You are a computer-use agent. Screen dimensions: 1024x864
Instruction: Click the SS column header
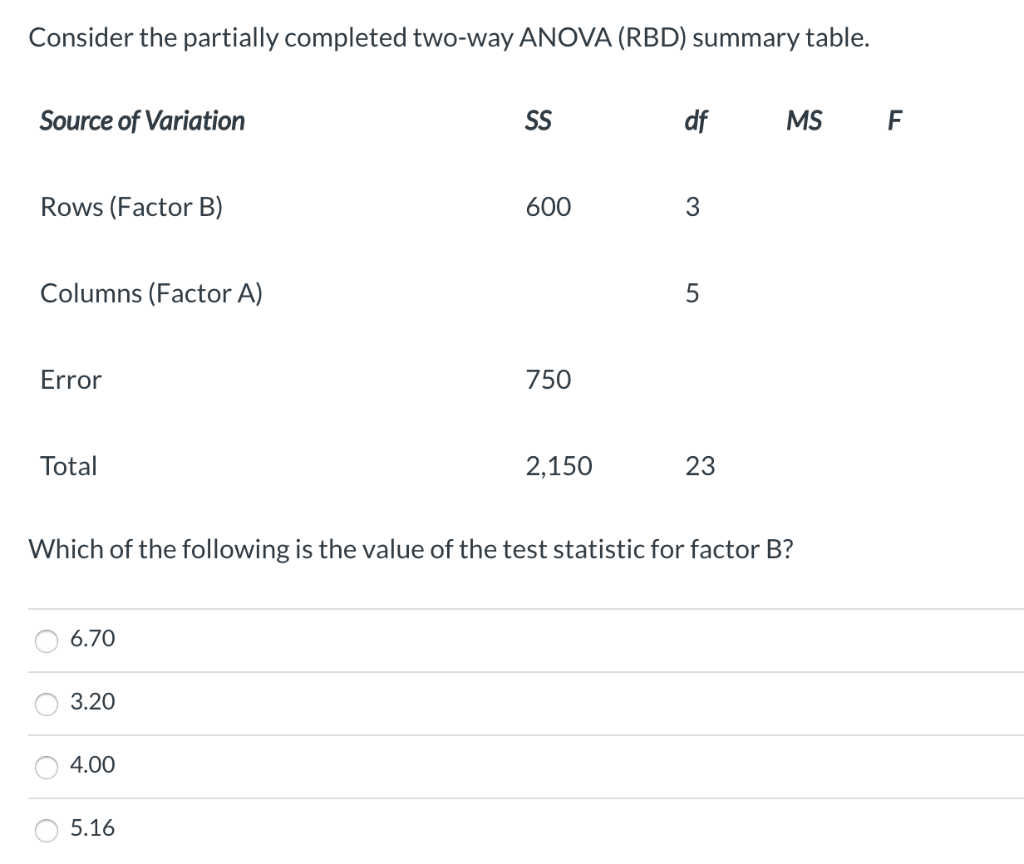coord(539,121)
